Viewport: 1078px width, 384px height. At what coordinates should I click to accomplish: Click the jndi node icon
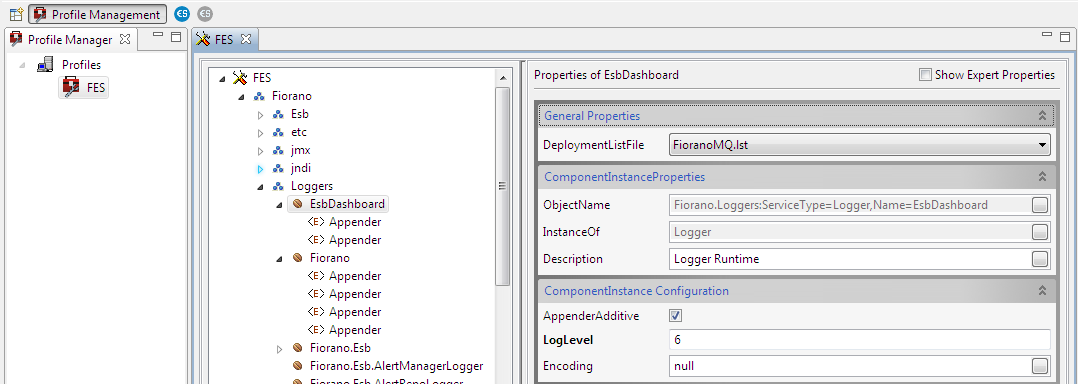[x=278, y=168]
